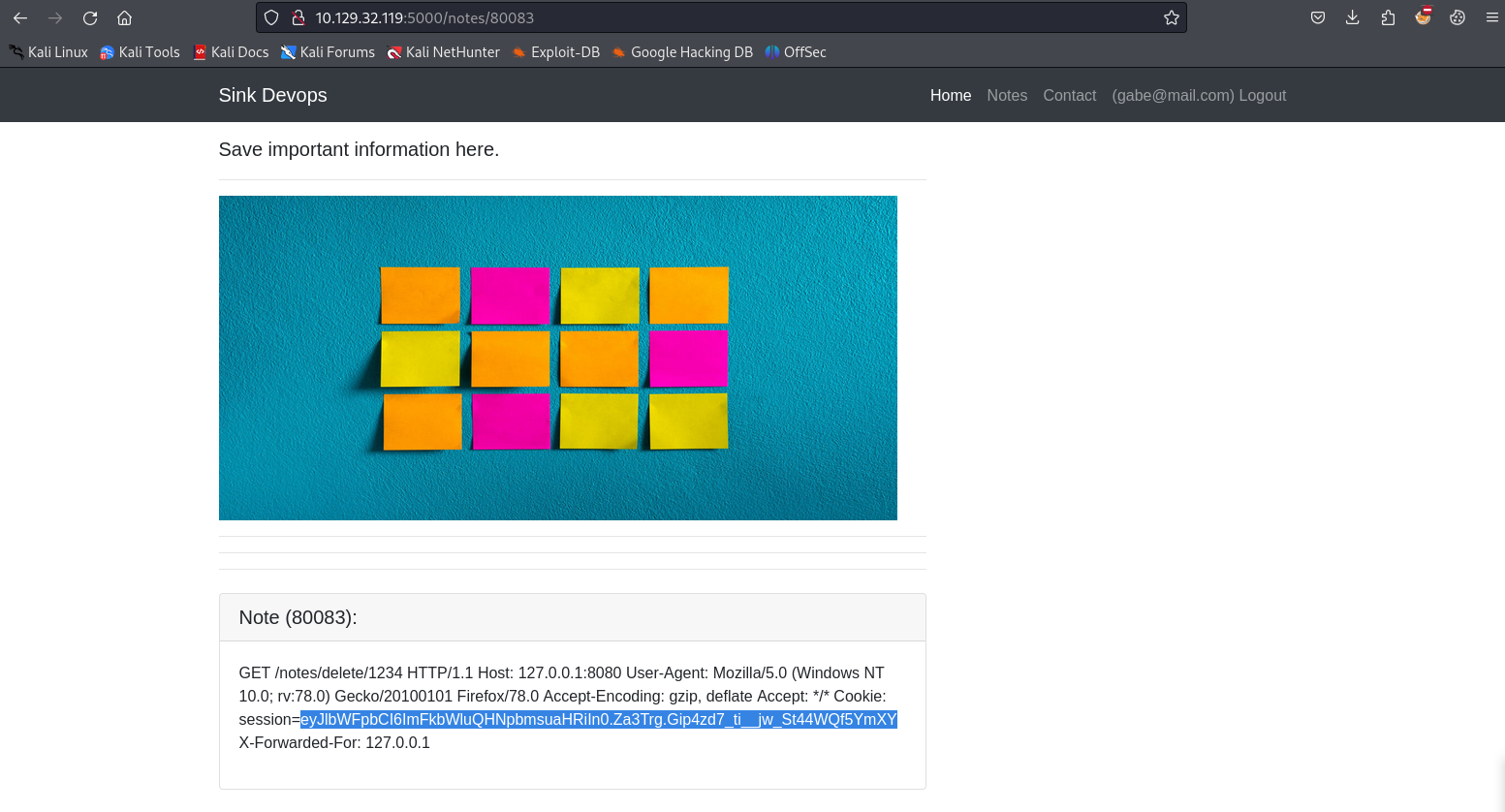Open the Exploit-DB bookmark
Screen dimensions: 1505x812
[x=556, y=52]
